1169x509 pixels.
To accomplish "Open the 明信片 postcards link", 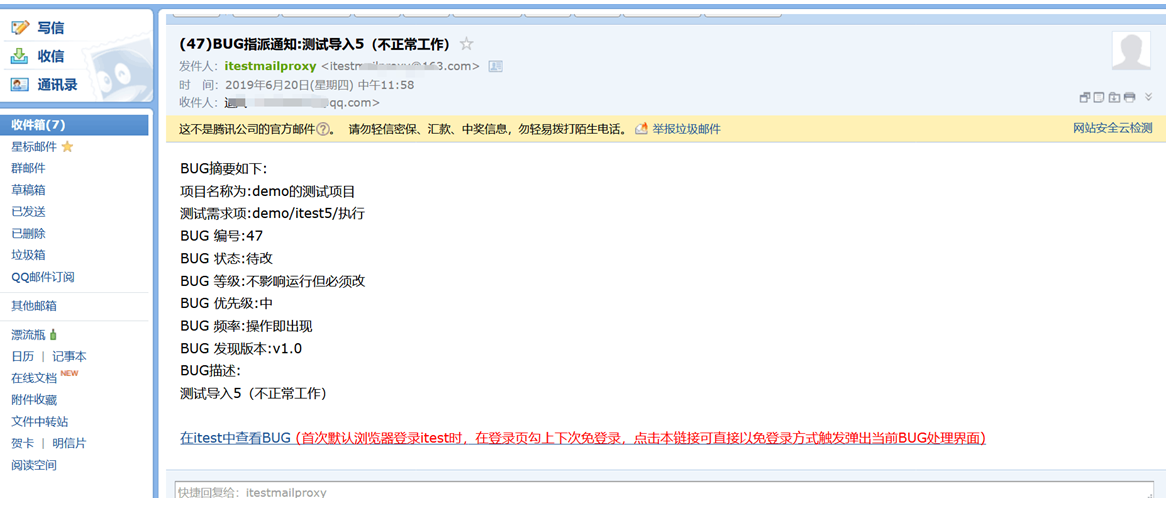I will 69,443.
